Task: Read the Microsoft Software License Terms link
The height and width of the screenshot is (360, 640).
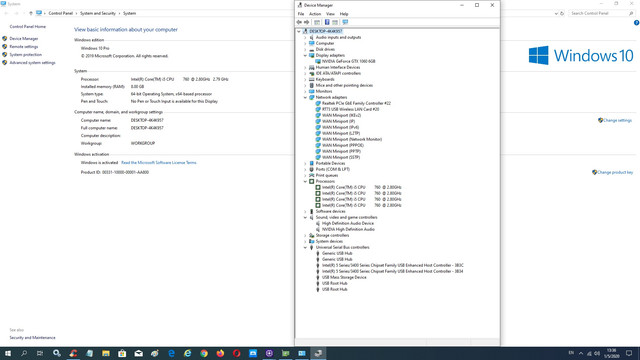Action: coord(159,162)
